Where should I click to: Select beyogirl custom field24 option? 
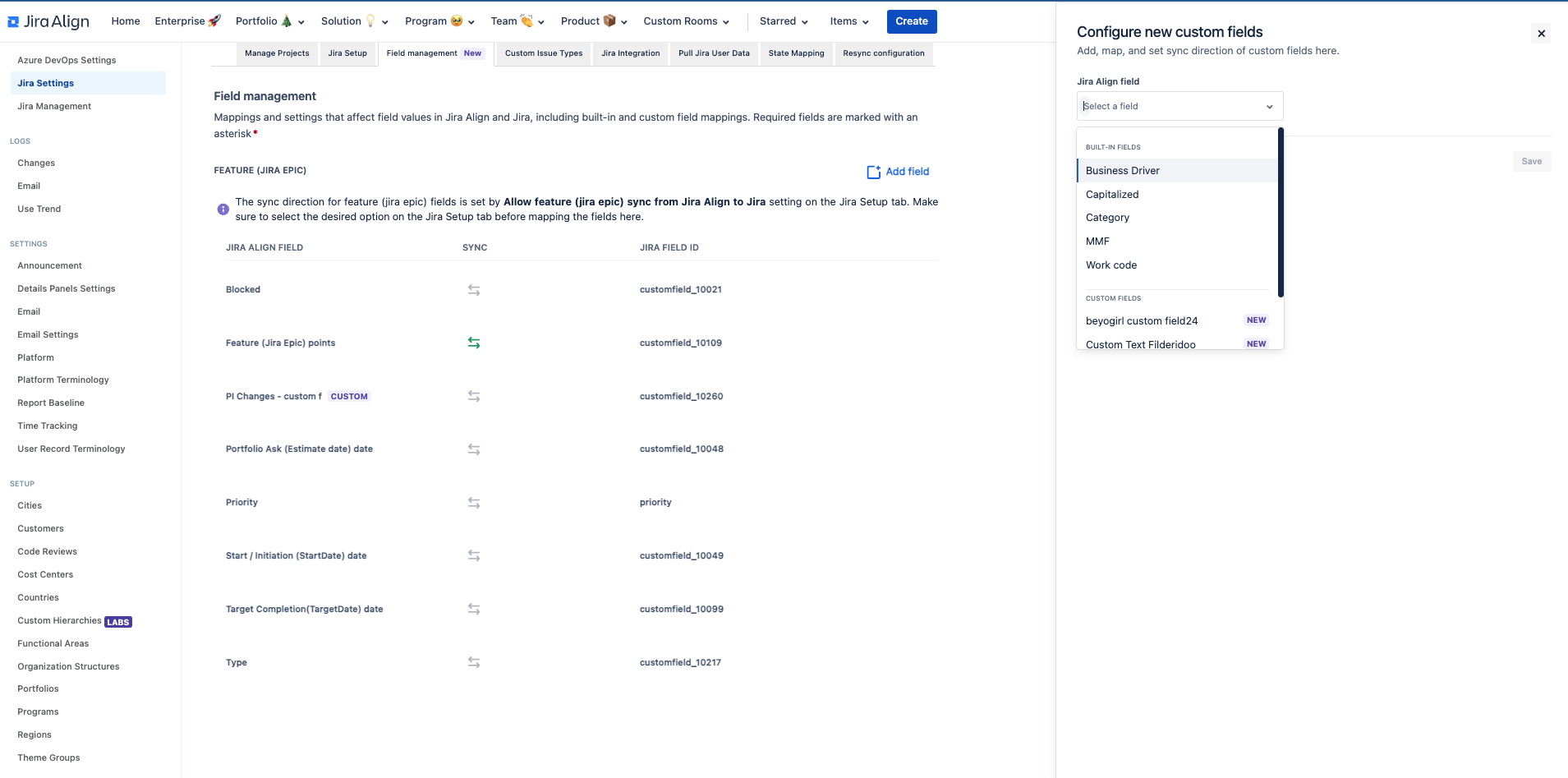click(1177, 321)
